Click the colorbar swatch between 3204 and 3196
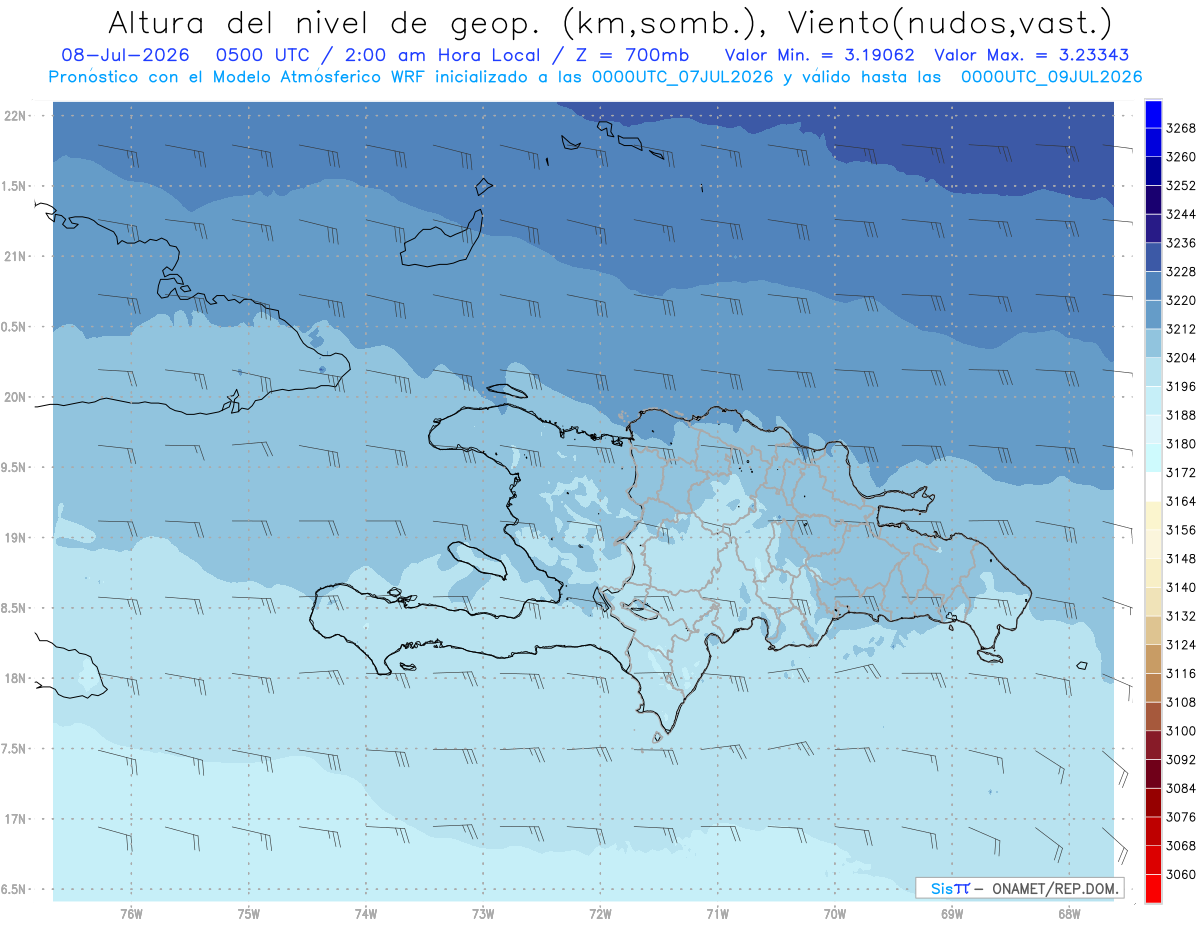1200x927 pixels. click(1152, 372)
